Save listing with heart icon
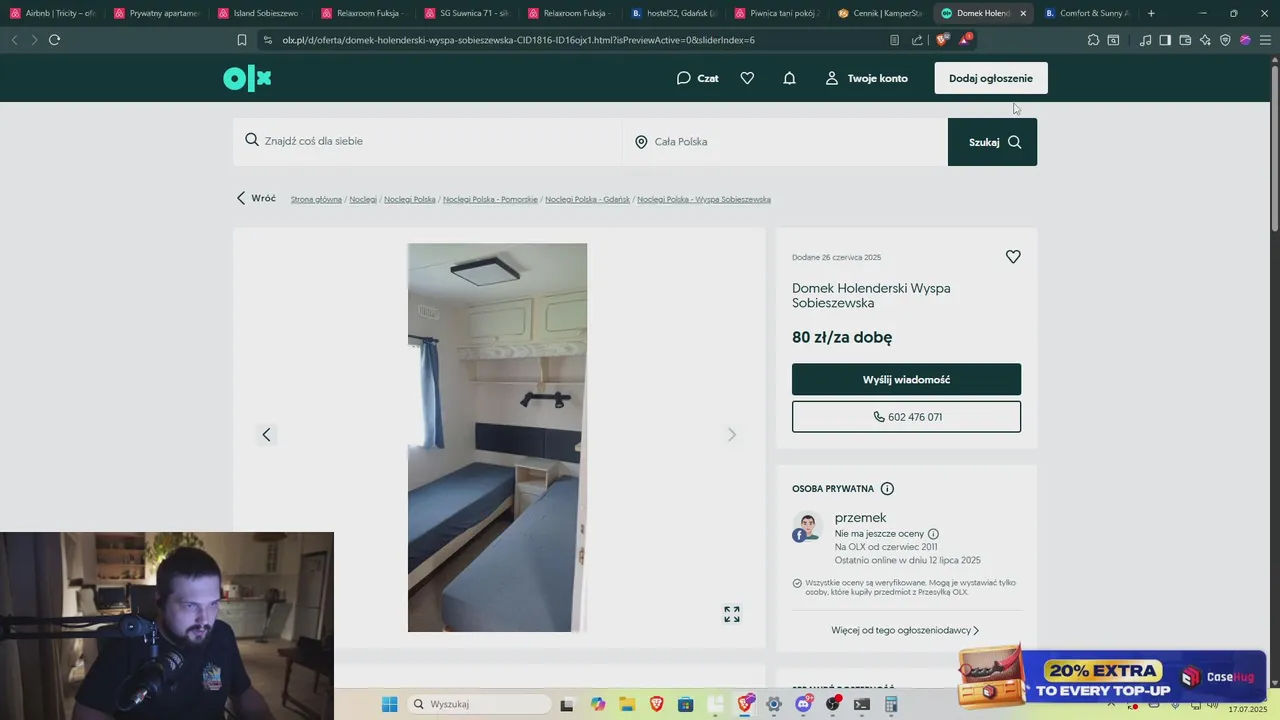 coord(1013,257)
